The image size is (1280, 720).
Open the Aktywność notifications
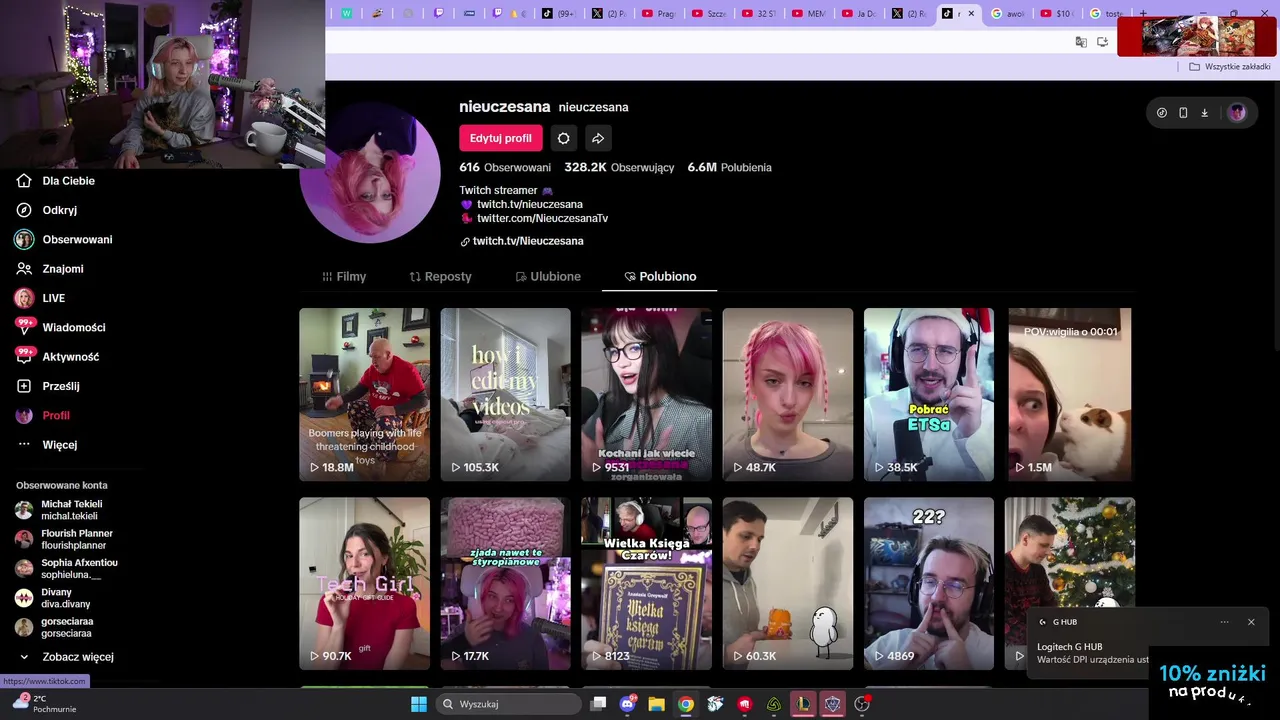[x=57, y=356]
